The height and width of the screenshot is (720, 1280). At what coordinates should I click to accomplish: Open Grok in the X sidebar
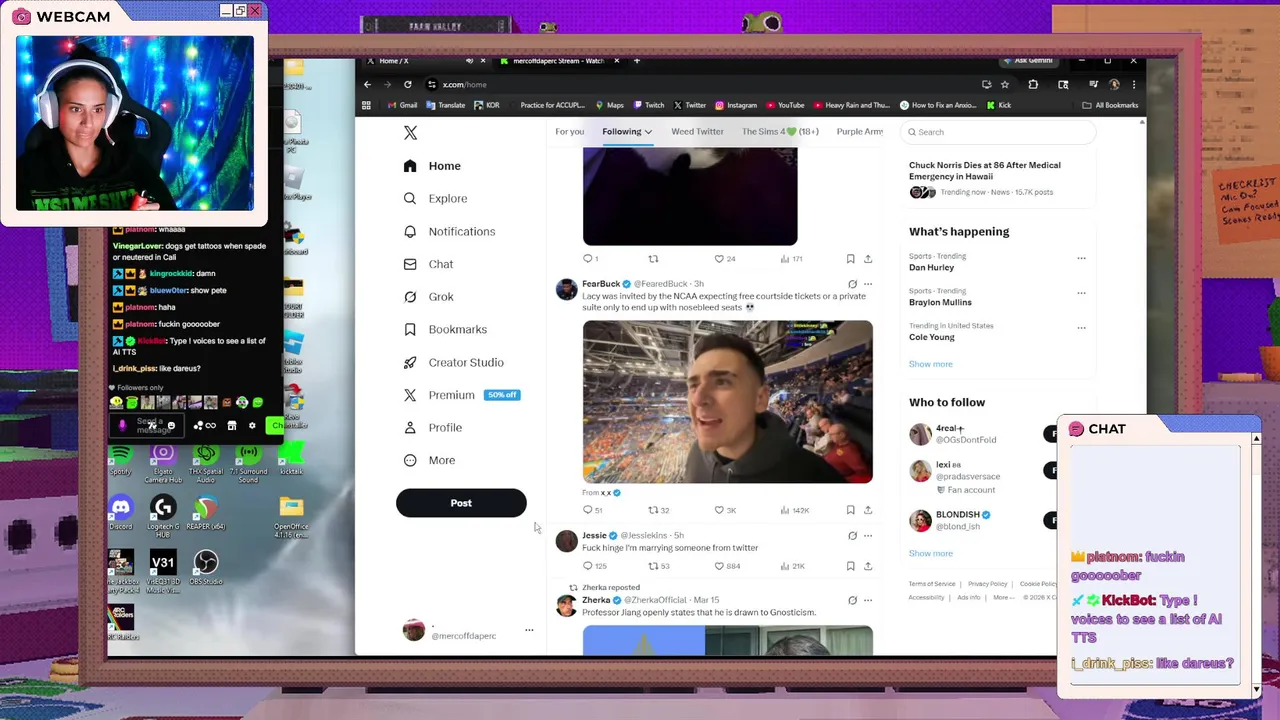428,297
